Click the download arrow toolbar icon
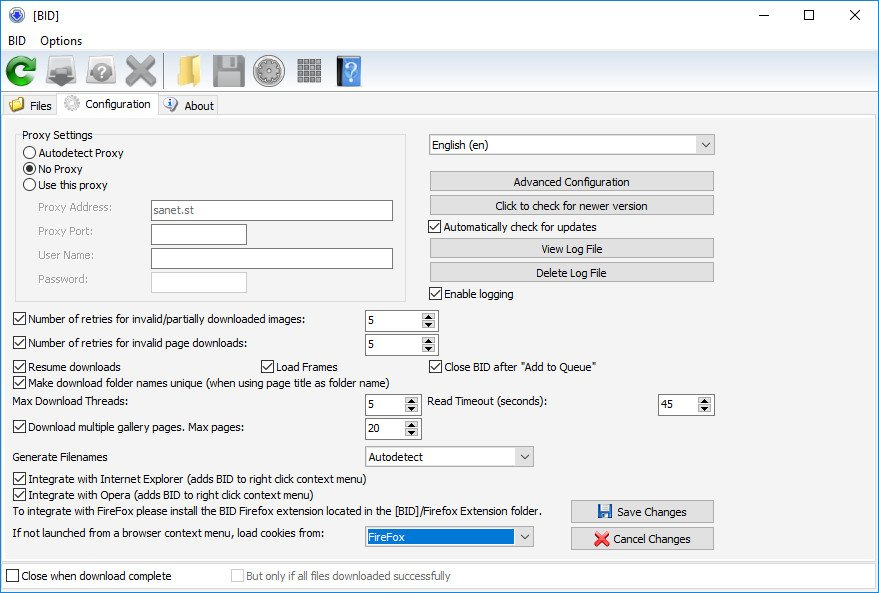Image resolution: width=879 pixels, height=593 pixels. 60,70
